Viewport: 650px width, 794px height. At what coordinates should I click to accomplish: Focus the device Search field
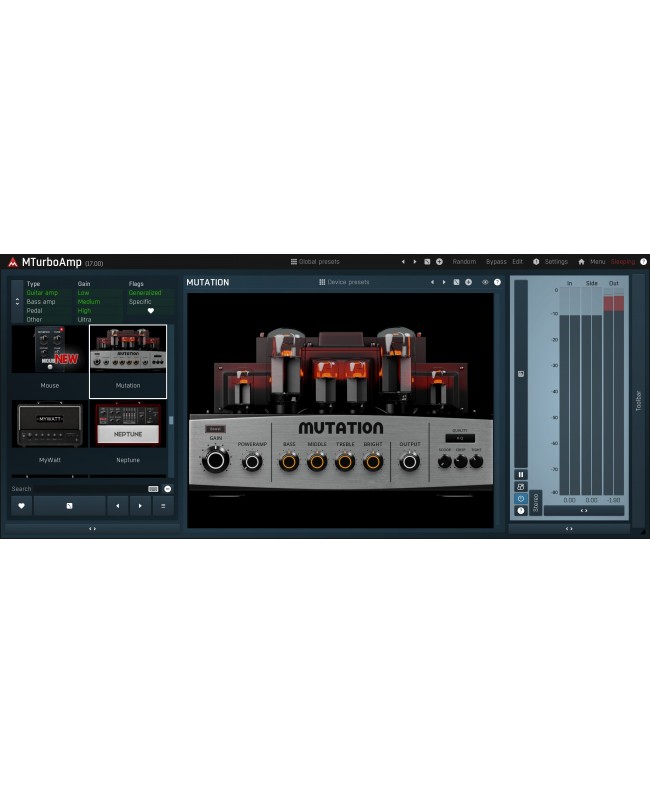coord(78,489)
